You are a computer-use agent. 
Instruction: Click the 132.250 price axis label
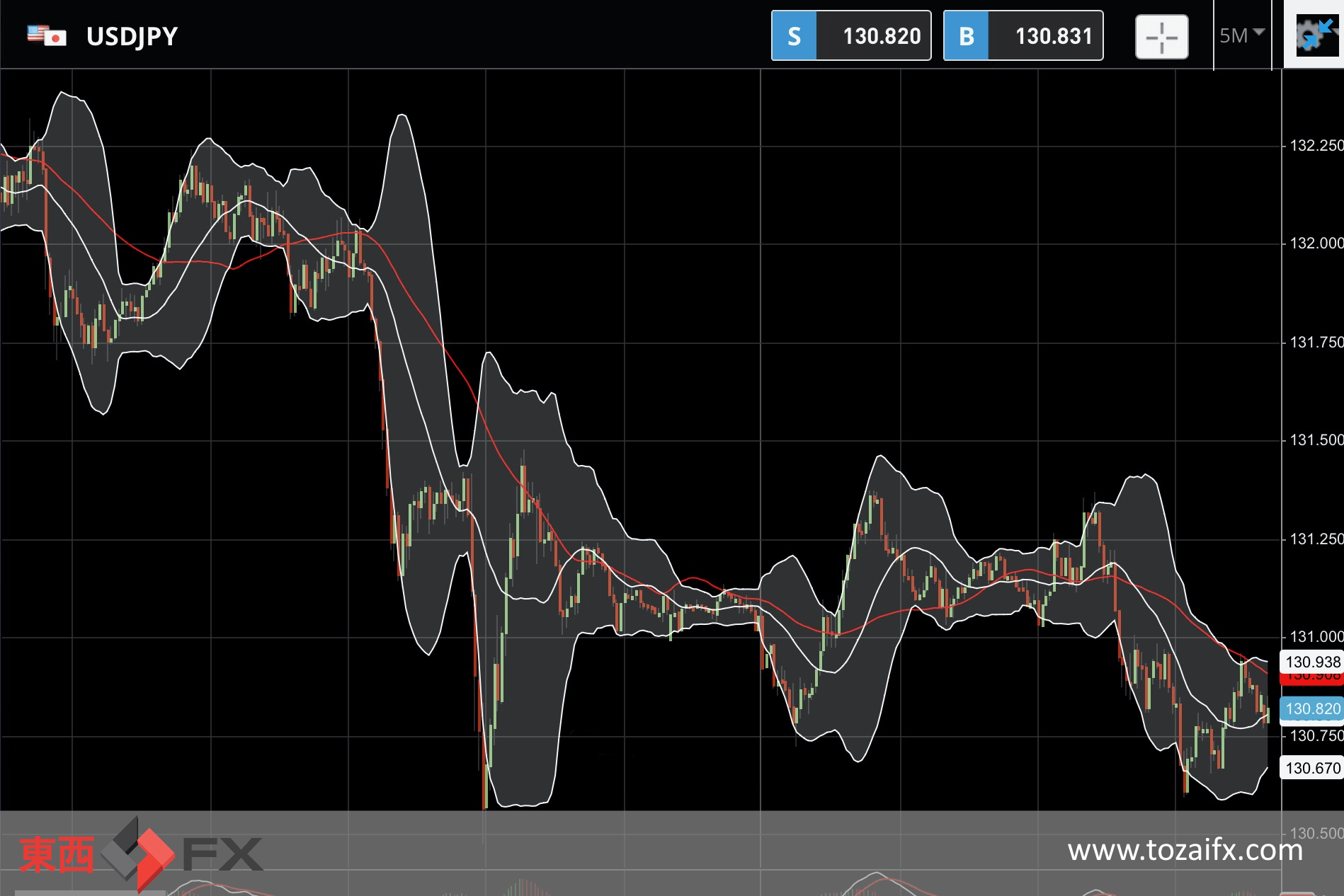point(1316,146)
